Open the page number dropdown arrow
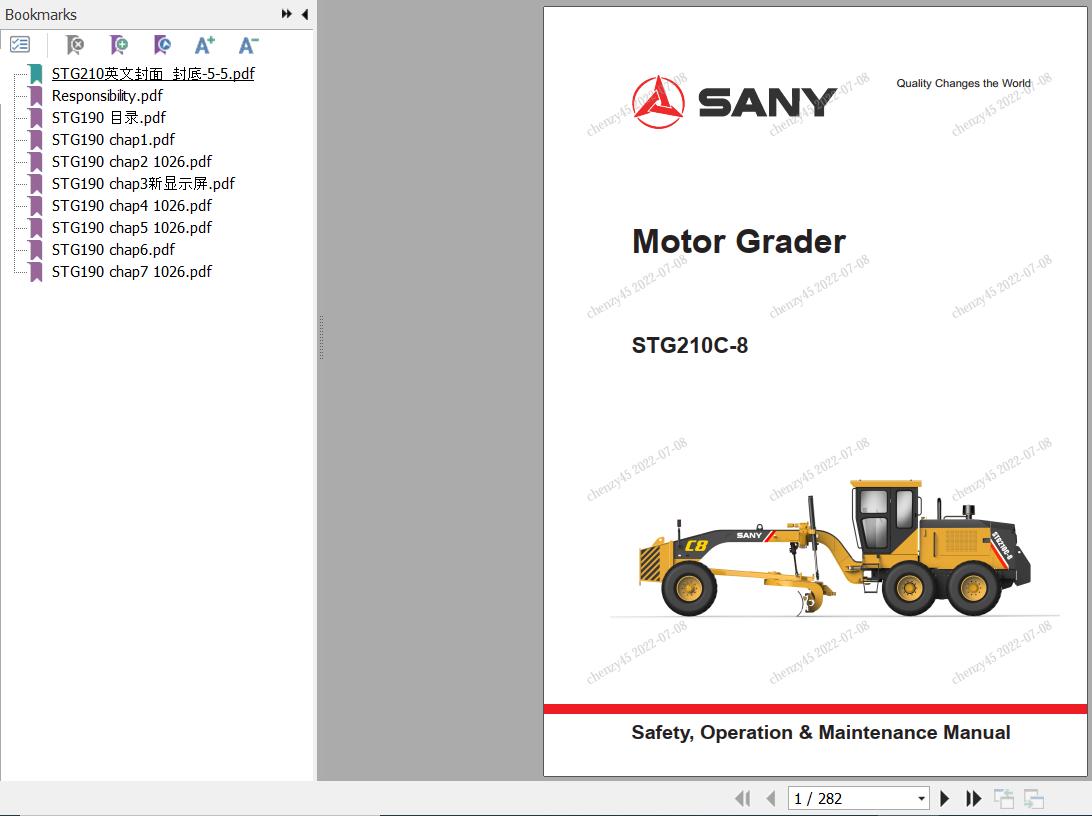The image size is (1092, 816). (x=921, y=799)
